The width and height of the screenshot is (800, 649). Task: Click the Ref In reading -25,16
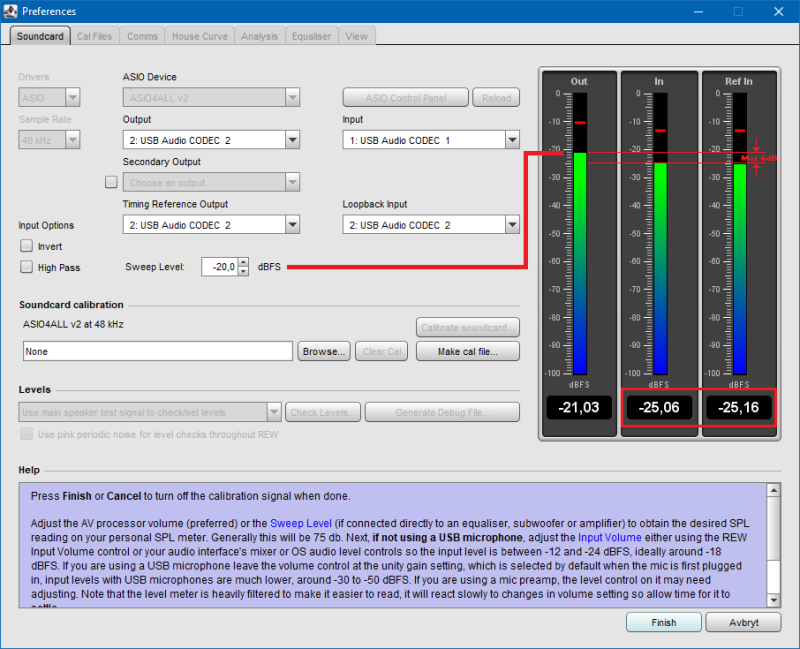coord(739,407)
